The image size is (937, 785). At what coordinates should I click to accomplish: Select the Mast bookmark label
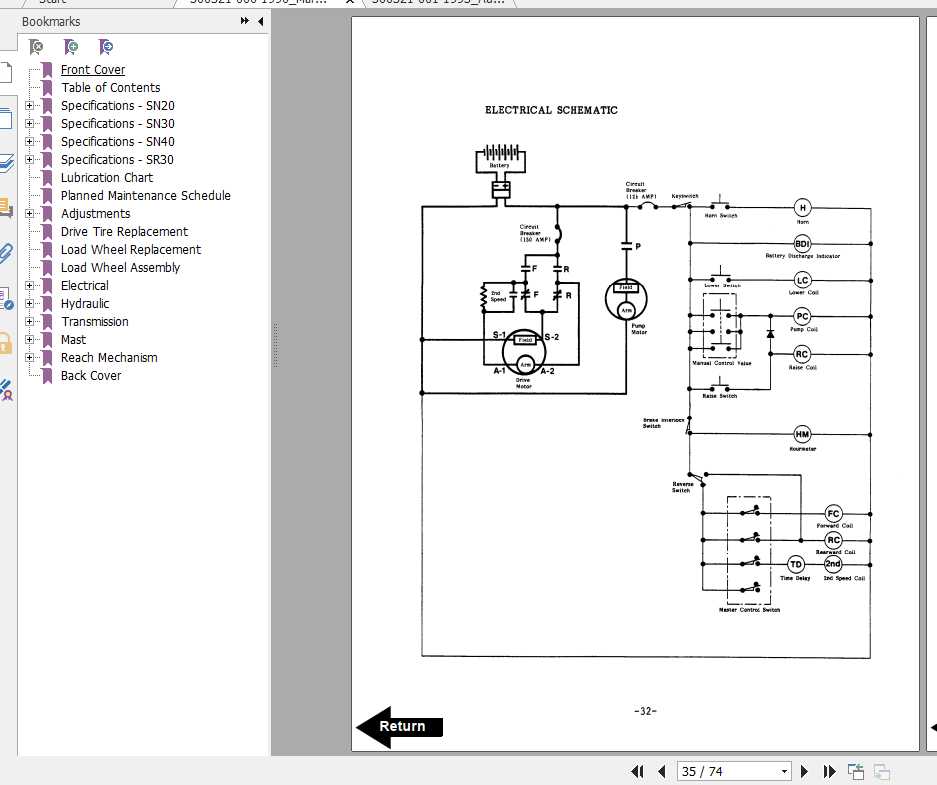point(74,340)
